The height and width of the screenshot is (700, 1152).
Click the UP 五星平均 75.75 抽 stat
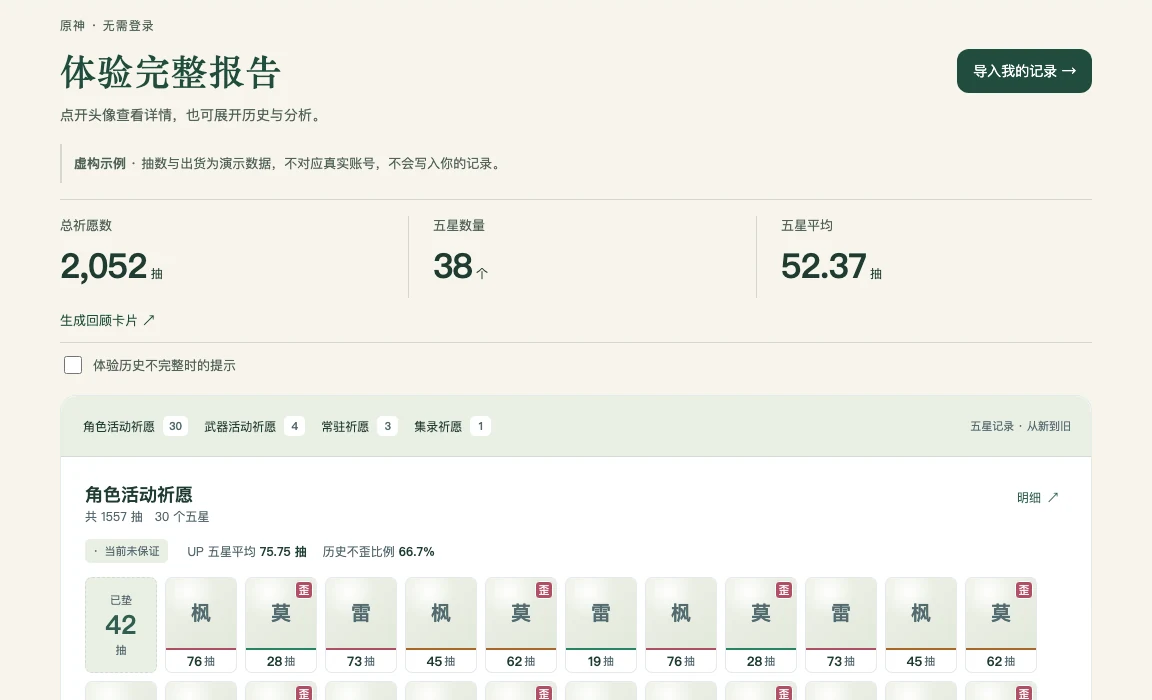(x=247, y=552)
